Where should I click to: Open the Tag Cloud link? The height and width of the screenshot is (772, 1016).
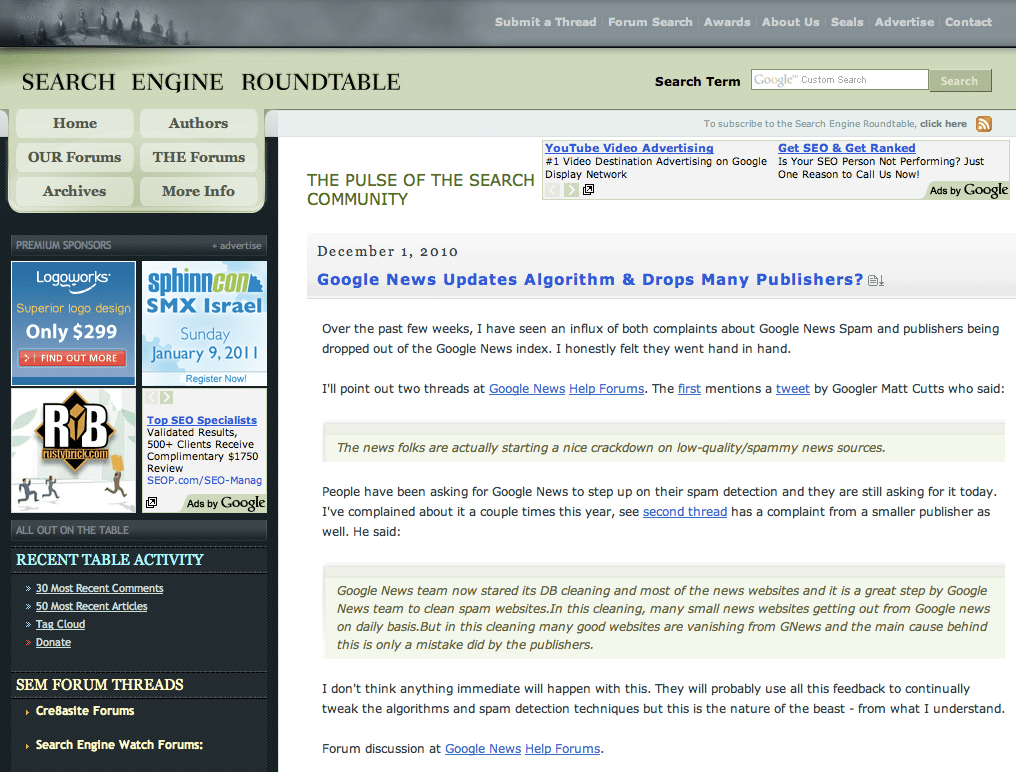point(60,624)
